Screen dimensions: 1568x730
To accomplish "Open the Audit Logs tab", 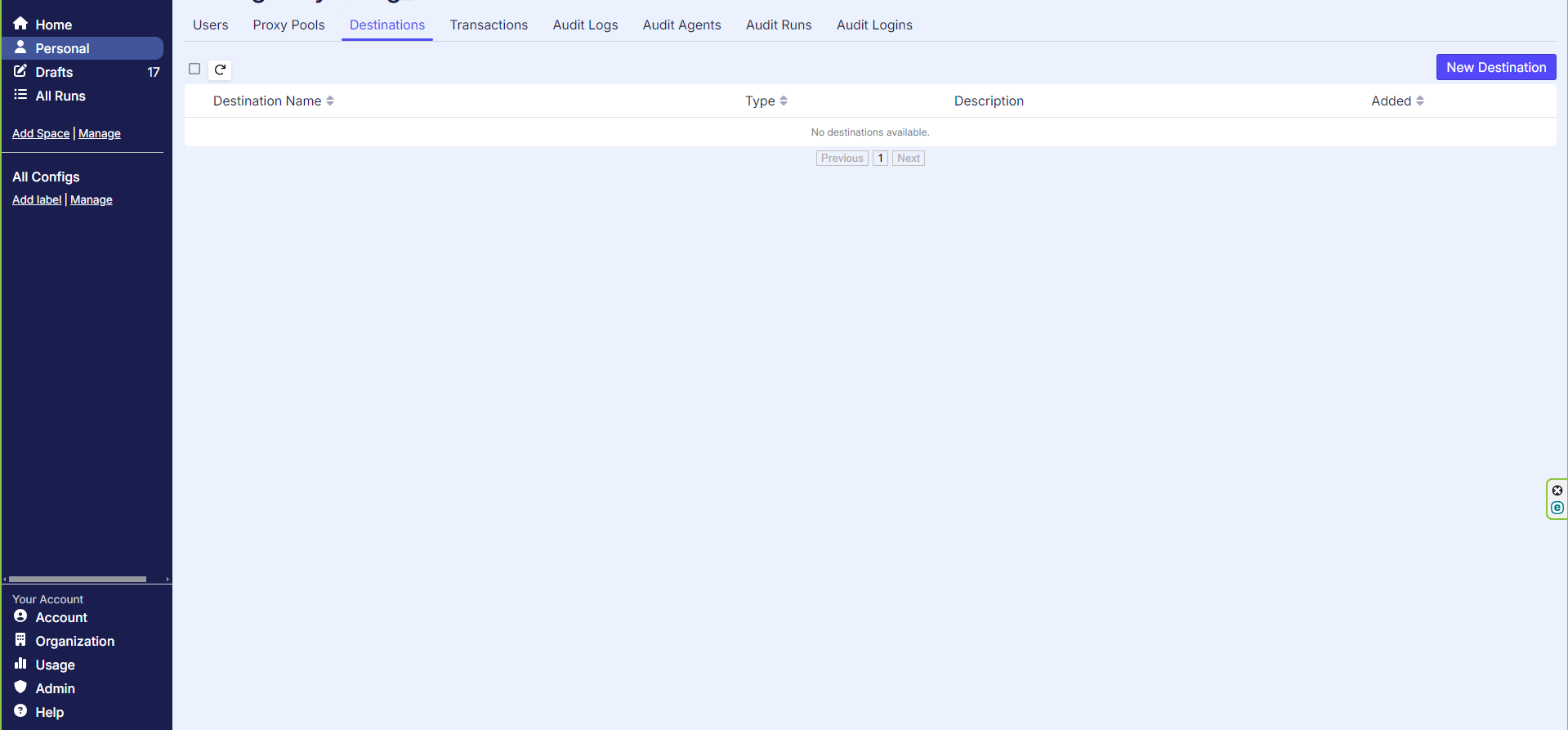I will pyautogui.click(x=585, y=25).
